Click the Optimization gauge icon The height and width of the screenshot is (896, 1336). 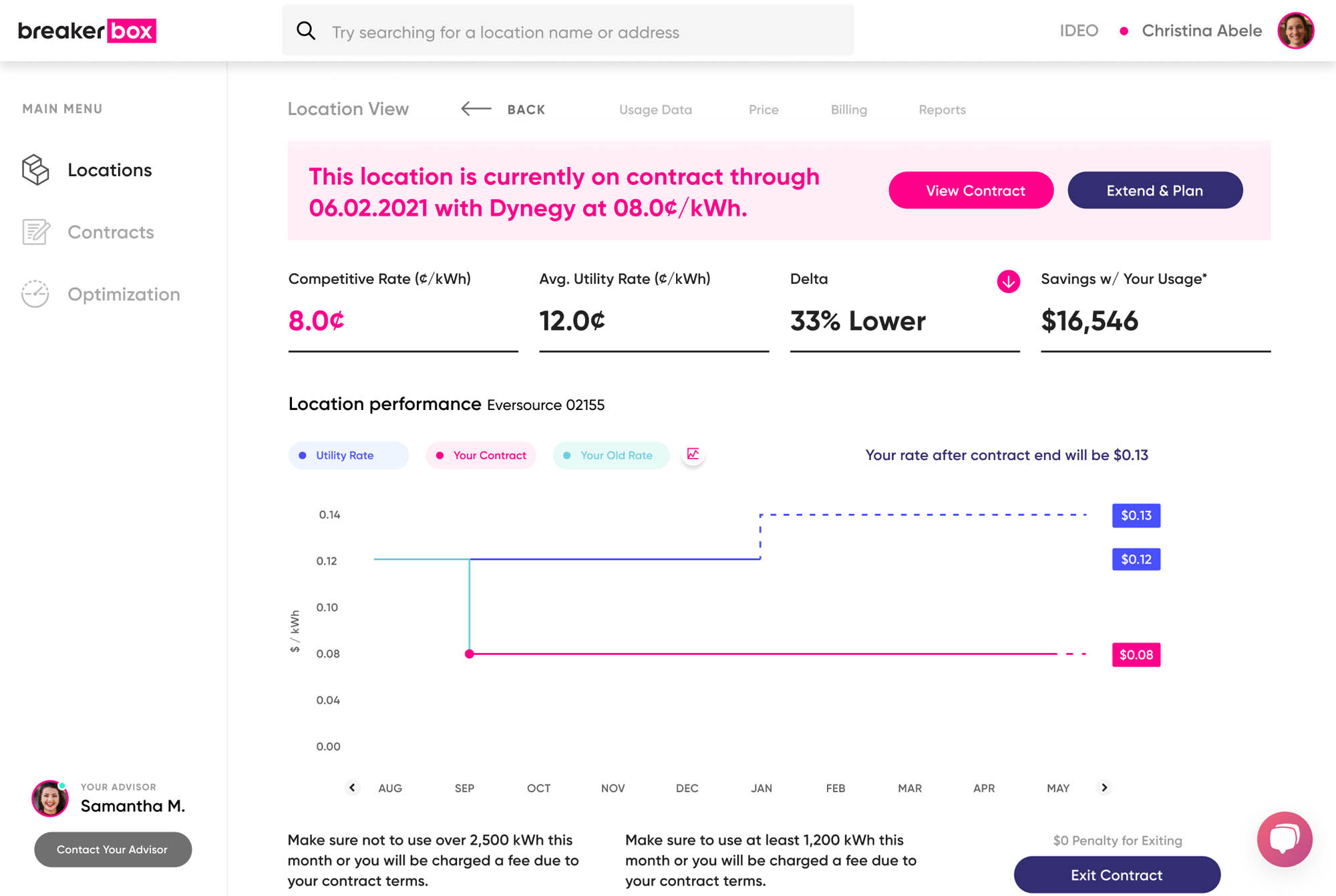pos(35,294)
